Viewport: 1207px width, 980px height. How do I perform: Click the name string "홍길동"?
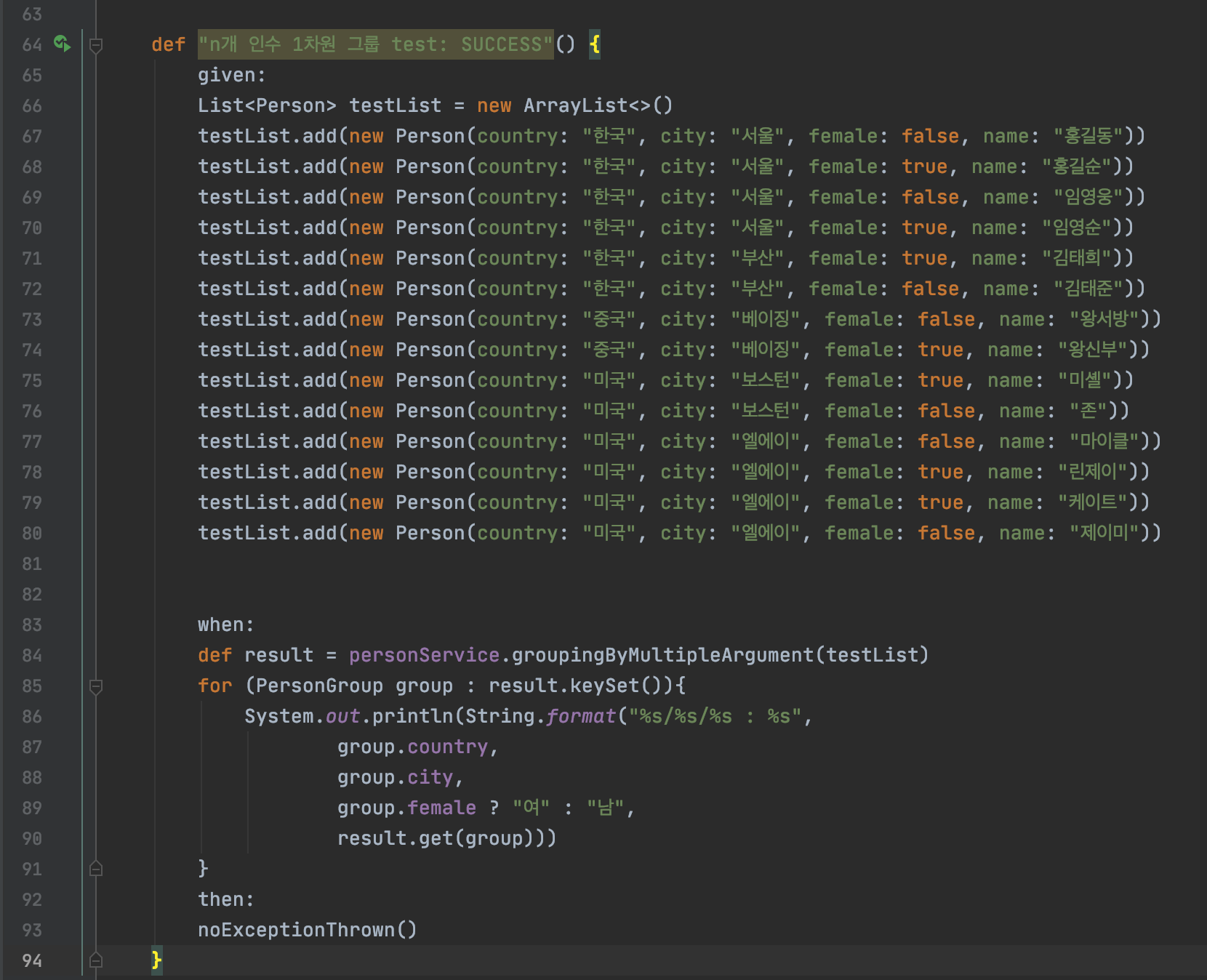[1088, 137]
